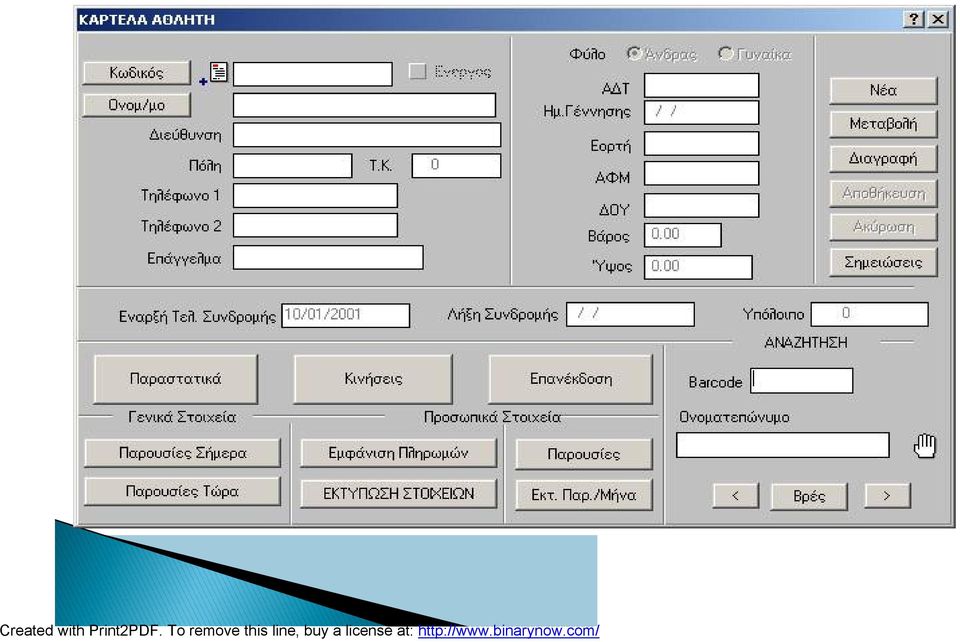Click the ΔΟΥ field
960x642 pixels.
pos(702,206)
